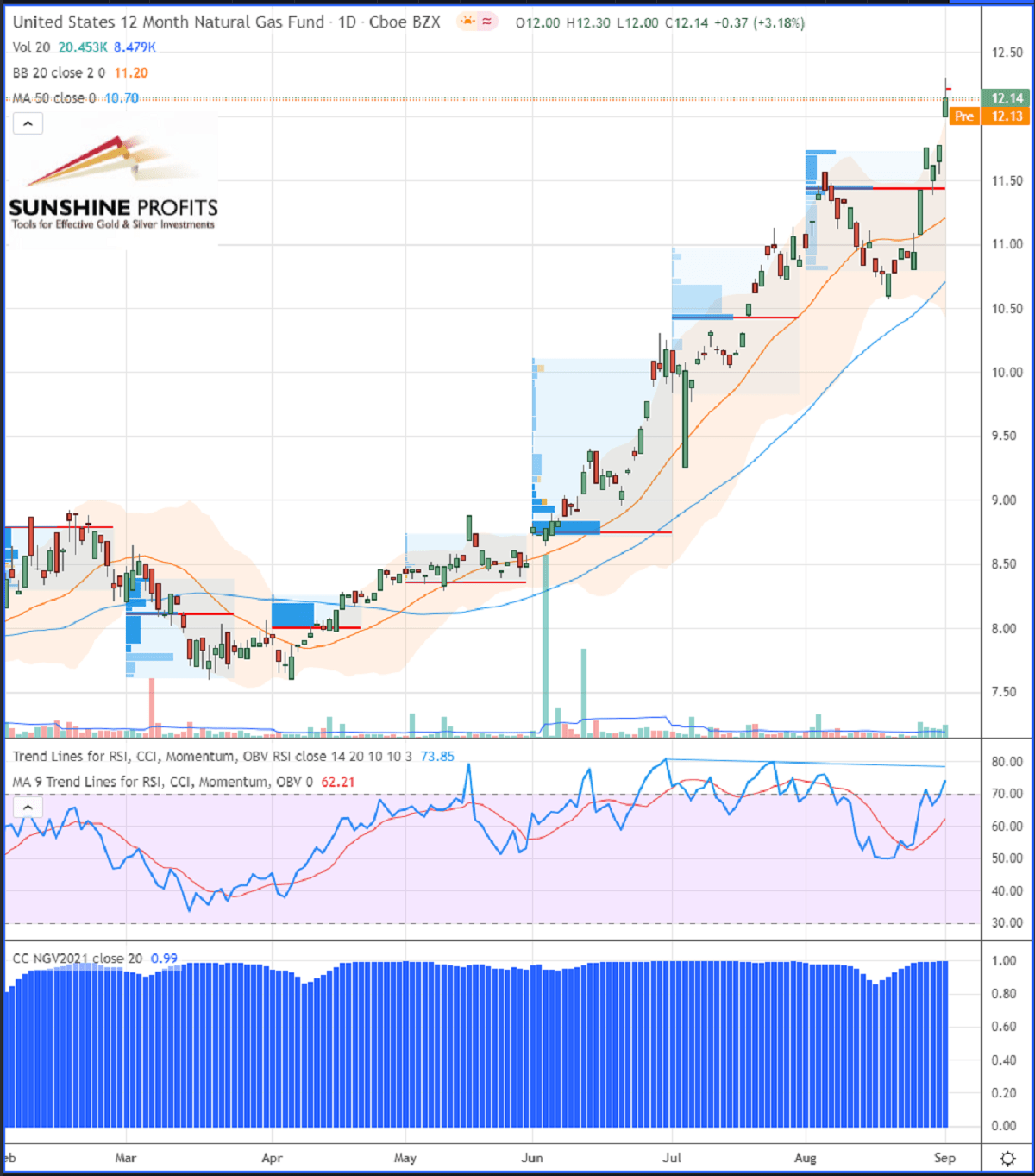Click the pink wavy data-status icon
Screen dimensions: 1035x1176
pos(487,22)
